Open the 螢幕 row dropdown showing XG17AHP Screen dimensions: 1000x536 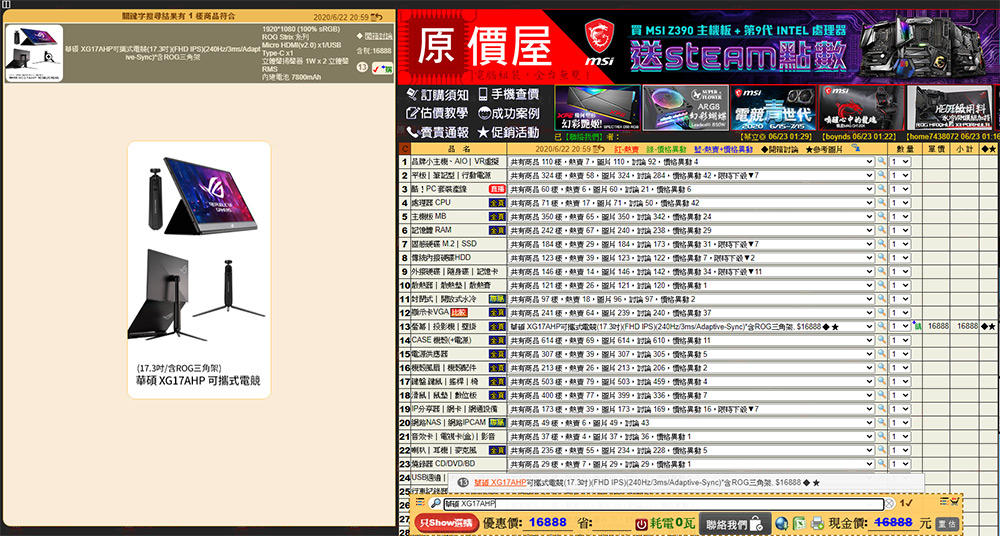[x=691, y=326]
